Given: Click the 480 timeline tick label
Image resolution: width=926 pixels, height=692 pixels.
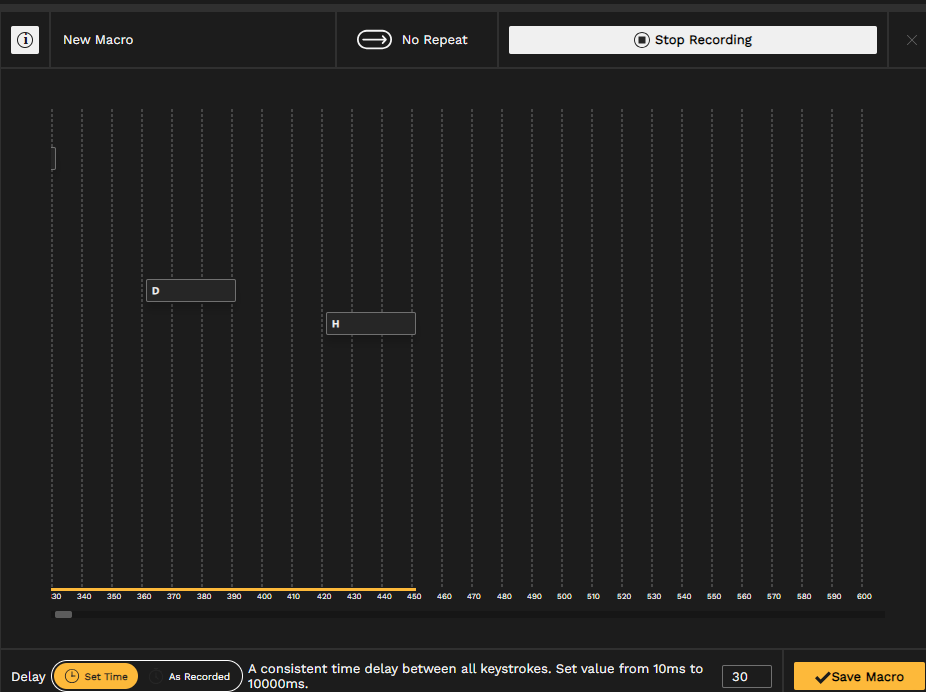Looking at the screenshot, I should click(504, 596).
